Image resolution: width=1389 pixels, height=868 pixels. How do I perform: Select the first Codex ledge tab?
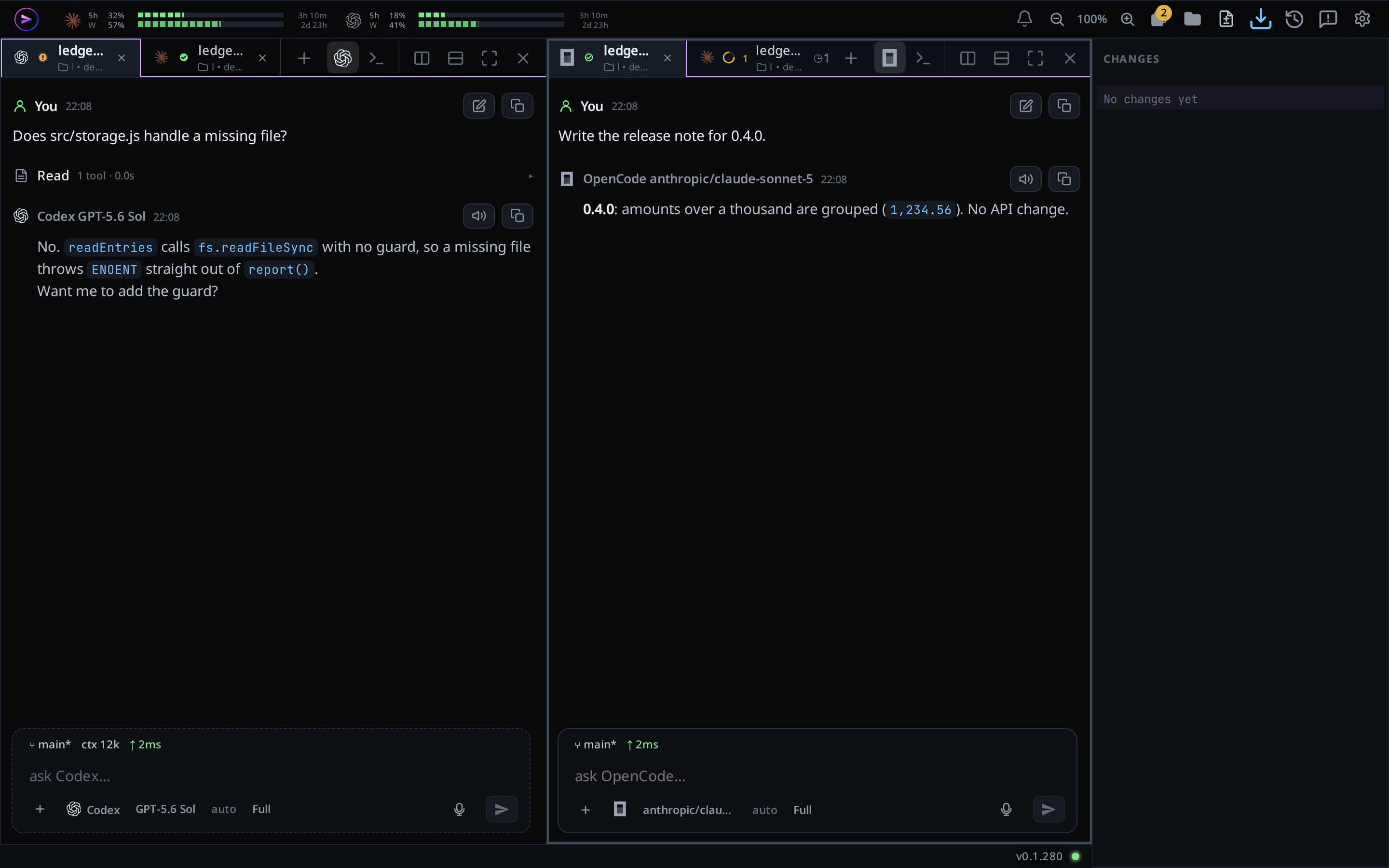(x=70, y=58)
